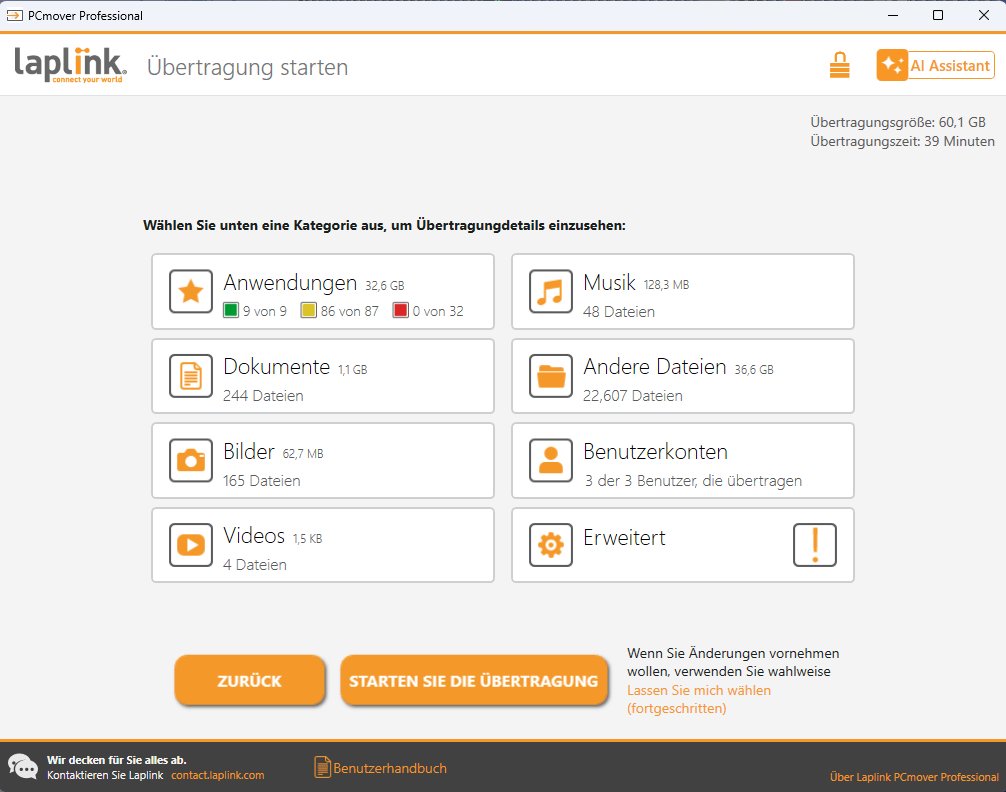Click the '36,6 GB' Andere Dateien size
1006x792 pixels.
754,370
